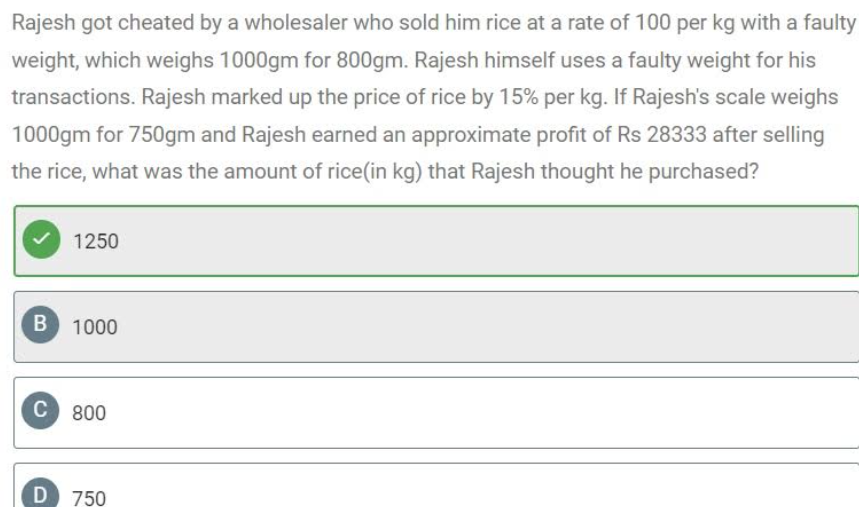Click the last question line ending 'he purchased?'
Screen dimensions: 859x507
click(385, 172)
